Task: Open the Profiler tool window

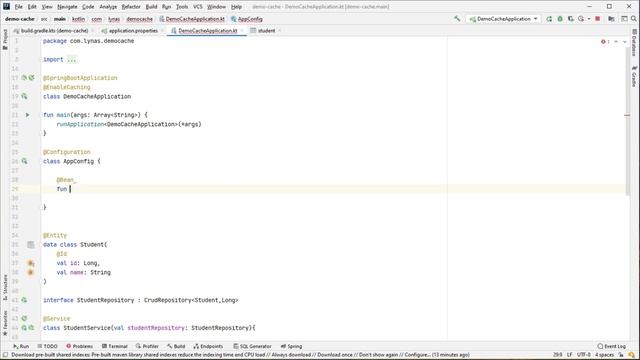Action: tap(147, 346)
